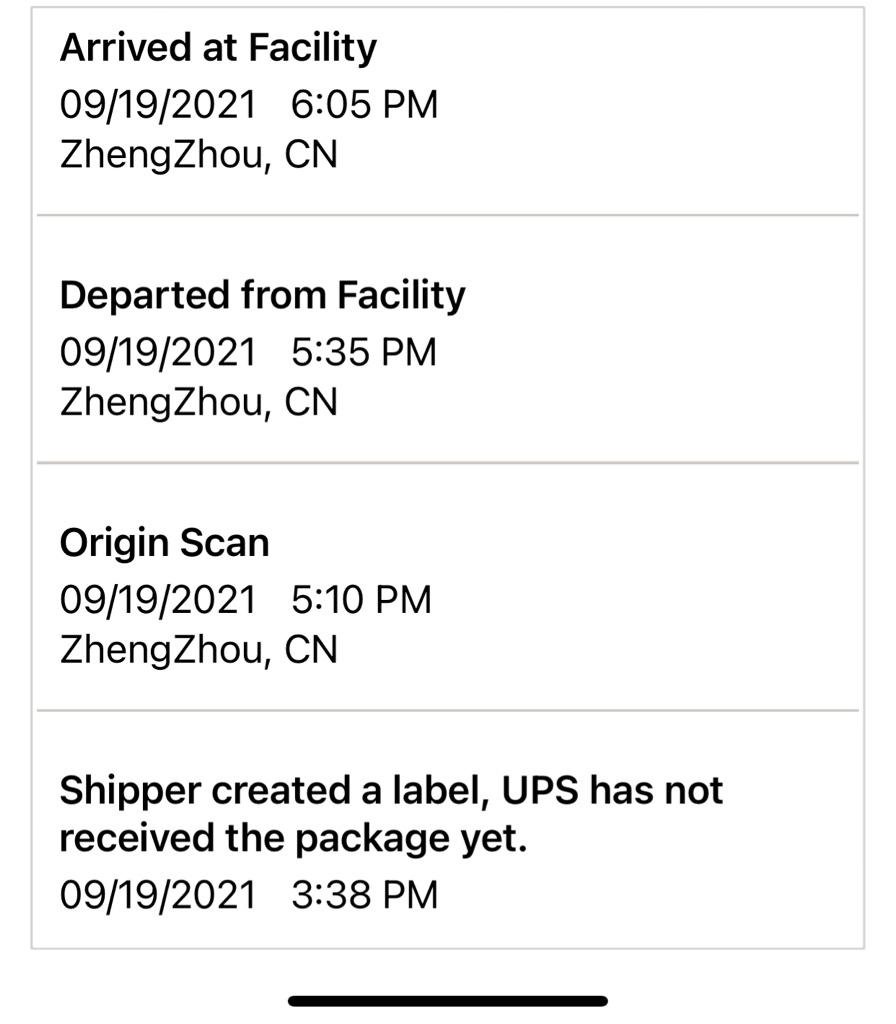Select the 6:05 PM arrival time
This screenshot has width=896, height=1024.
(365, 104)
